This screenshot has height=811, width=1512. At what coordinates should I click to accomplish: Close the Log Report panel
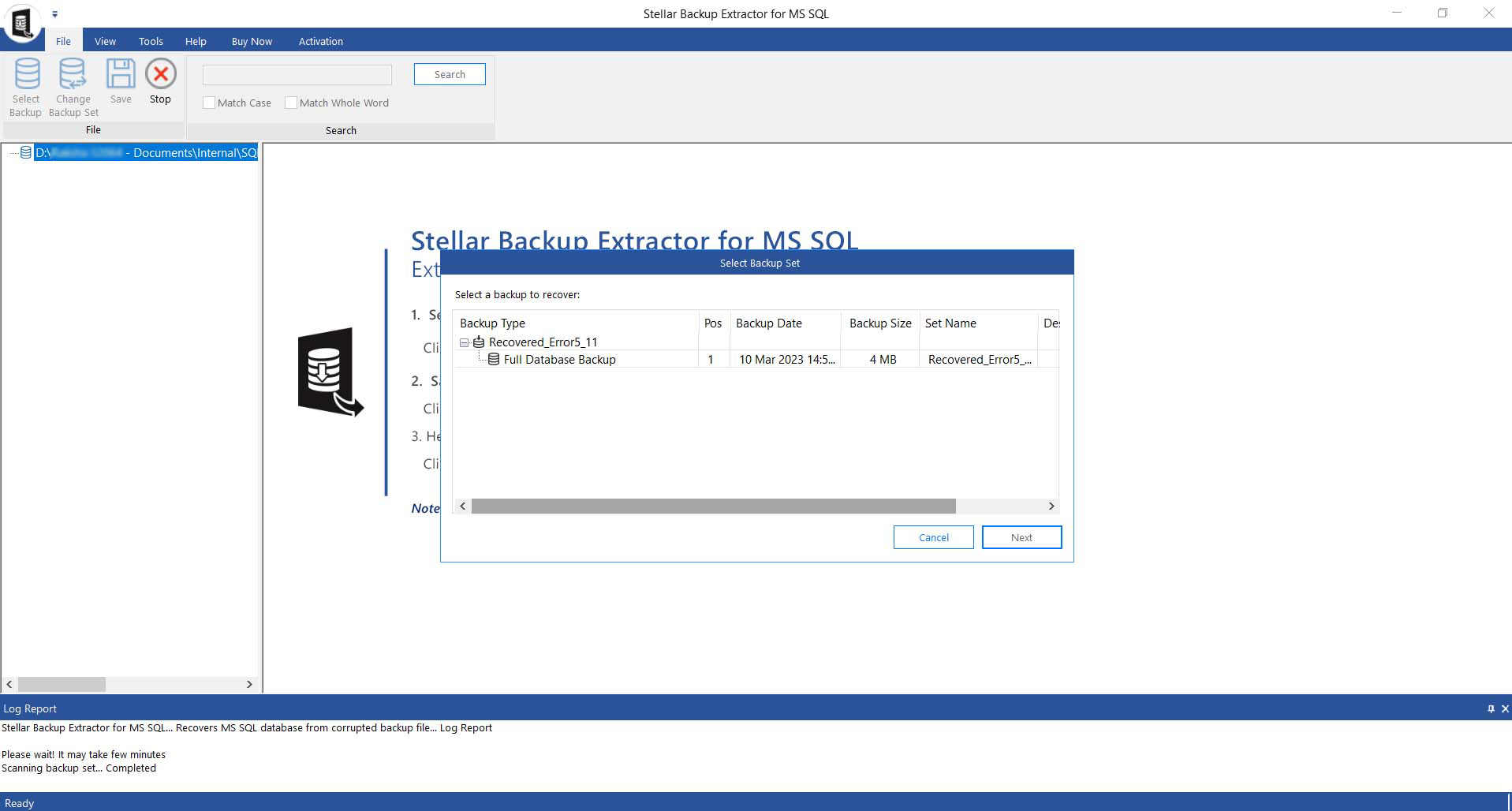tap(1505, 708)
